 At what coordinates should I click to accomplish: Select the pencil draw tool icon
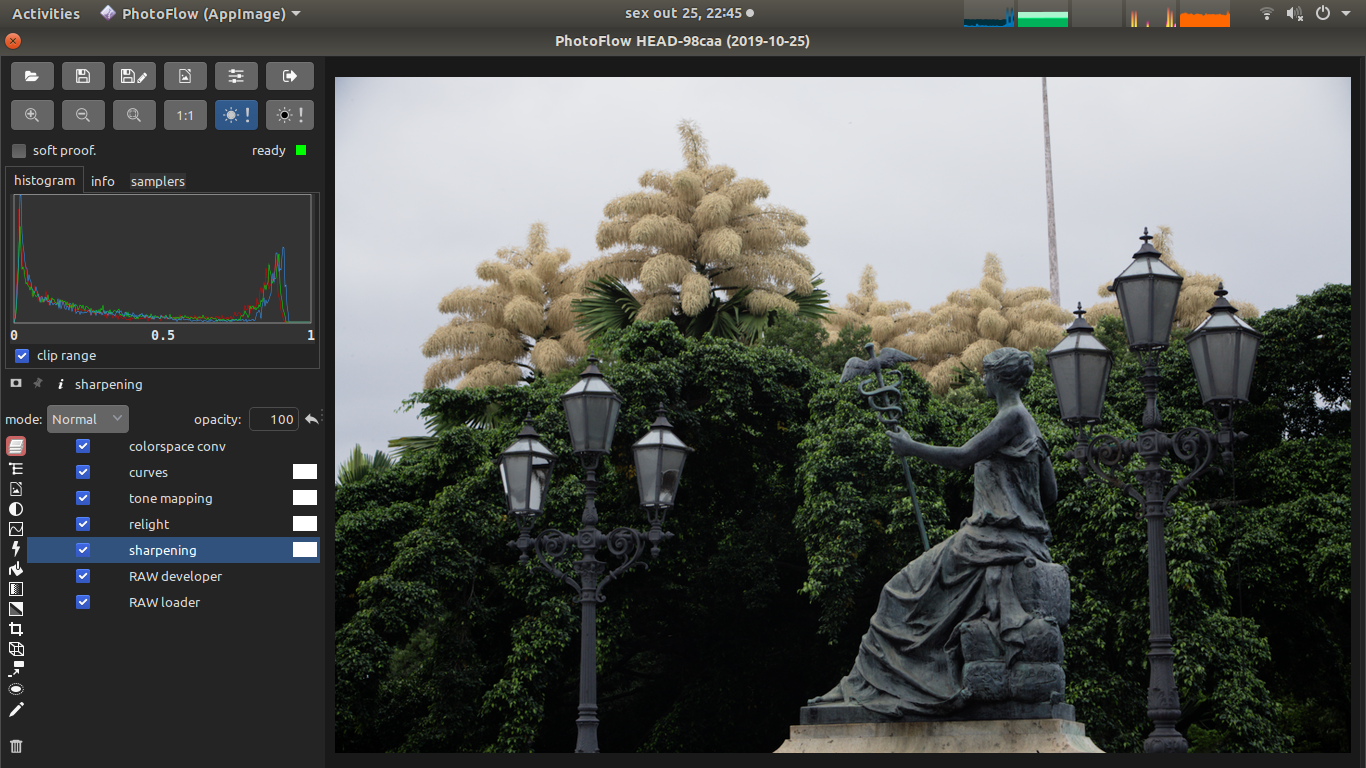[16, 709]
